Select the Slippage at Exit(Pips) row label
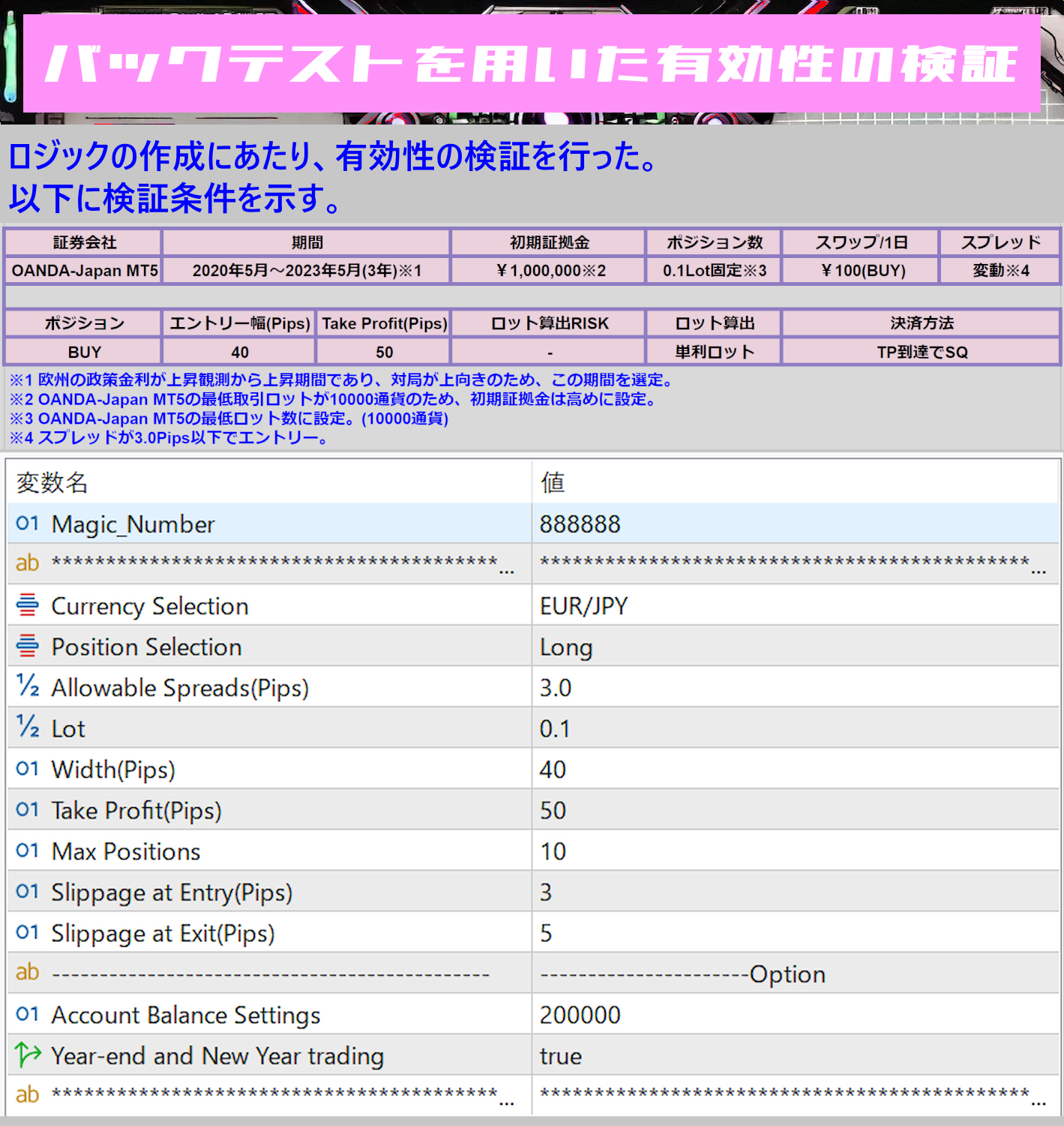 coord(163,933)
